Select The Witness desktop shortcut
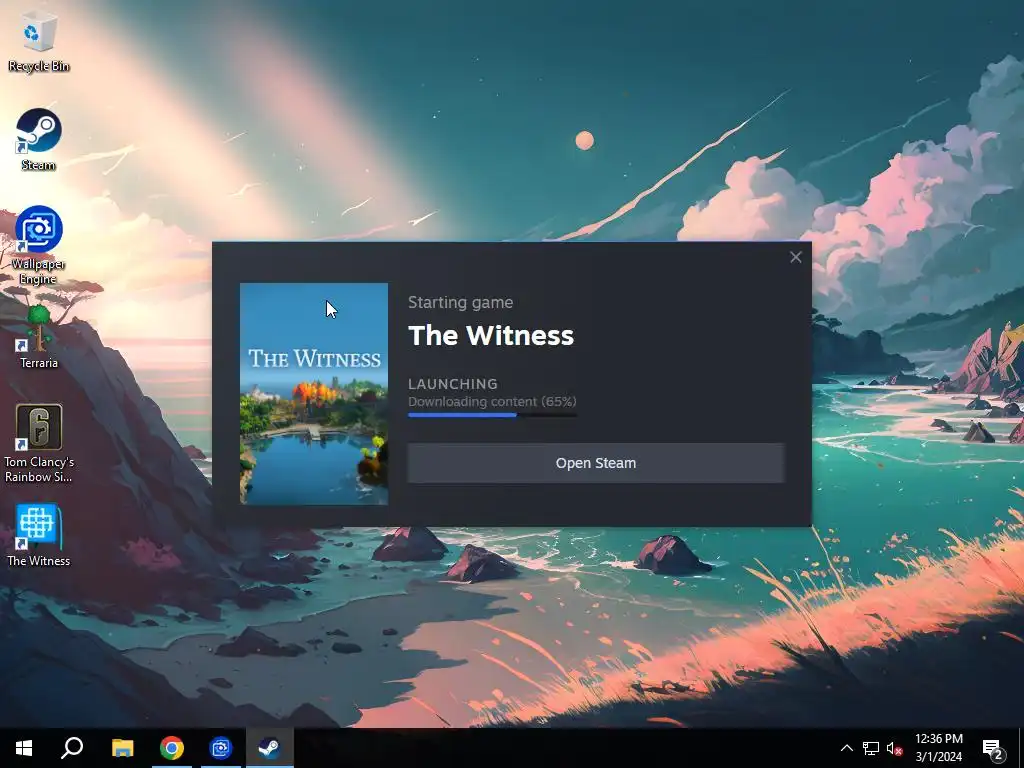This screenshot has height=768, width=1024. [x=39, y=535]
